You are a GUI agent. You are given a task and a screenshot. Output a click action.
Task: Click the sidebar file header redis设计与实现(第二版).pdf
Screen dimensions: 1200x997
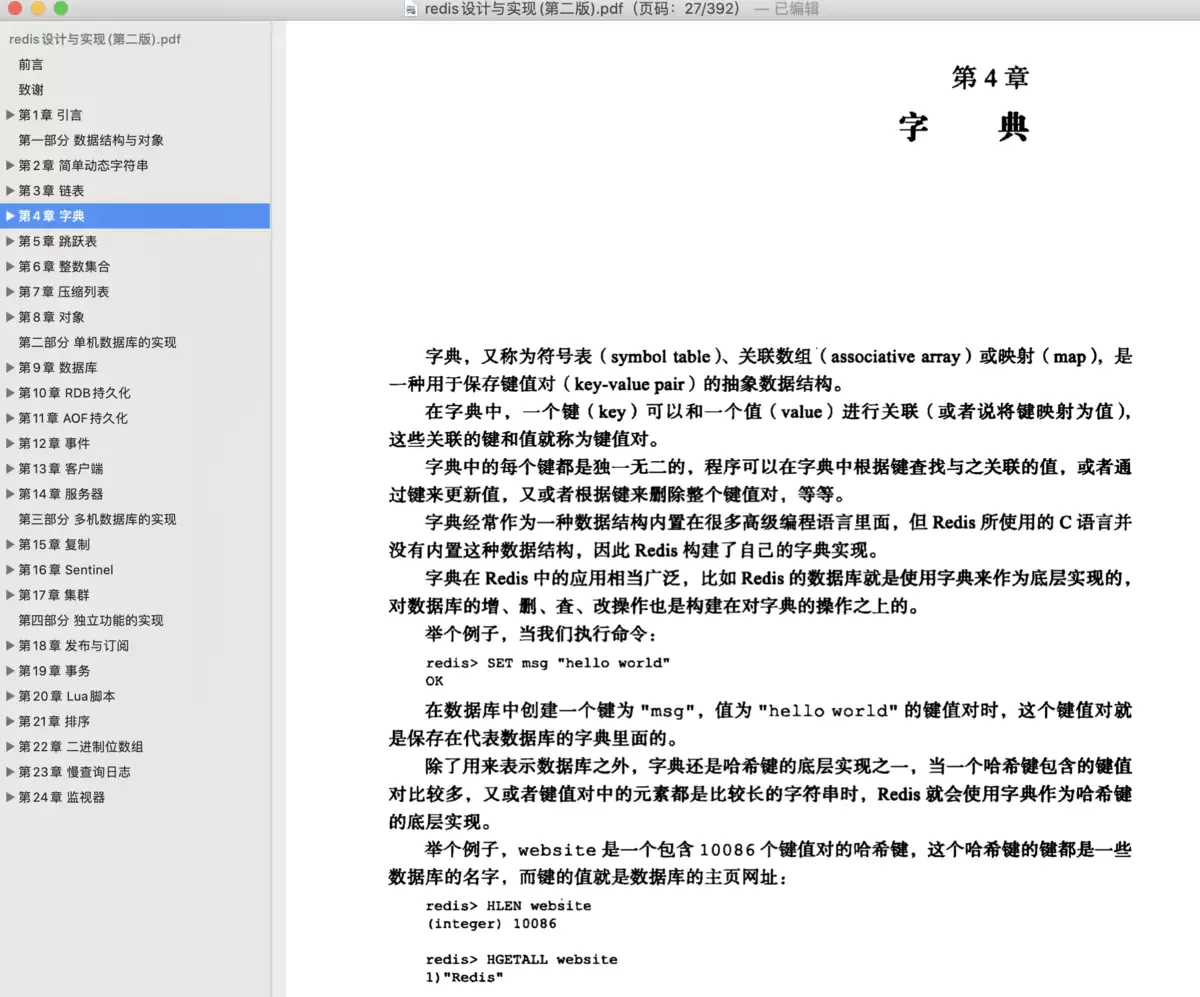point(94,40)
